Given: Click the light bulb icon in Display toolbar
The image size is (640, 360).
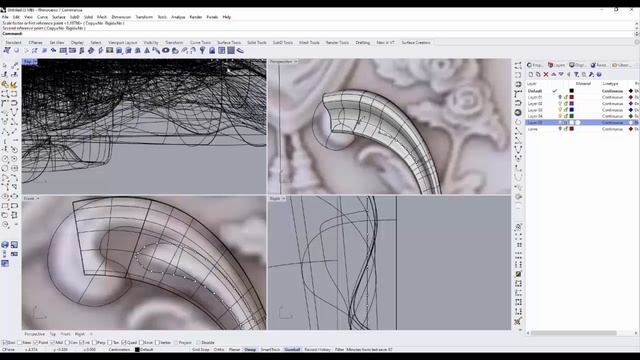Looking at the screenshot, I should (x=202, y=51).
